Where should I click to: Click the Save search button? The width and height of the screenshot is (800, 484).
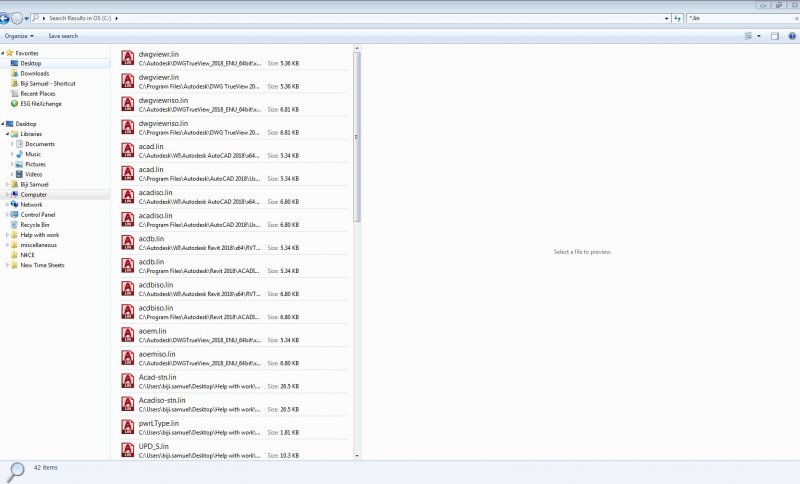63,36
